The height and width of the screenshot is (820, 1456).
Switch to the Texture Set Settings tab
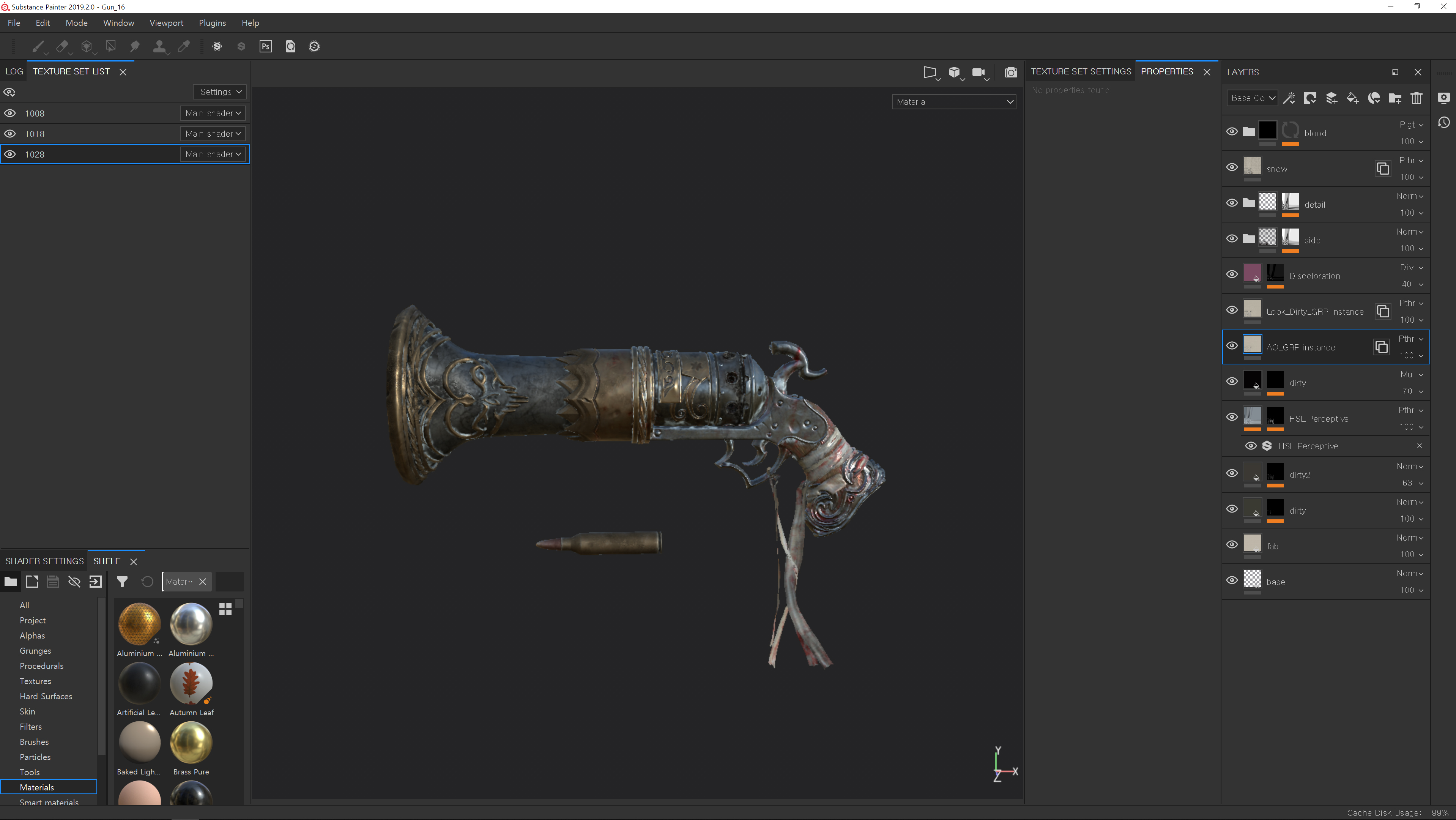1081,71
